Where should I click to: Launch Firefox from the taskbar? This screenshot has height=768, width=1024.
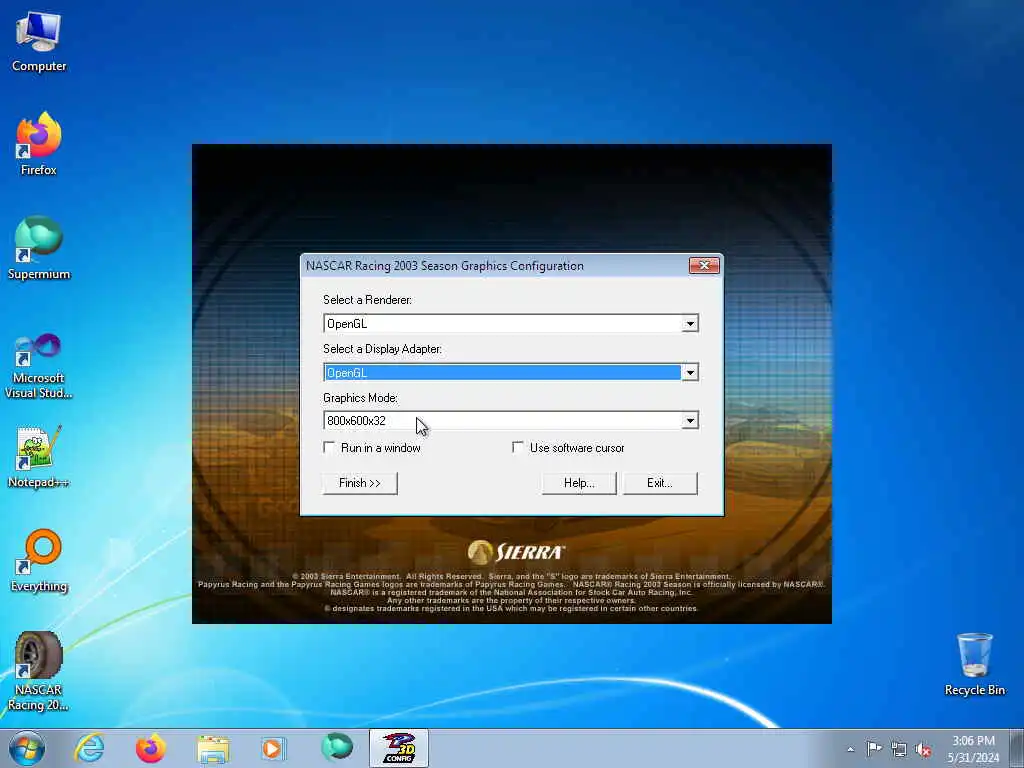click(151, 748)
